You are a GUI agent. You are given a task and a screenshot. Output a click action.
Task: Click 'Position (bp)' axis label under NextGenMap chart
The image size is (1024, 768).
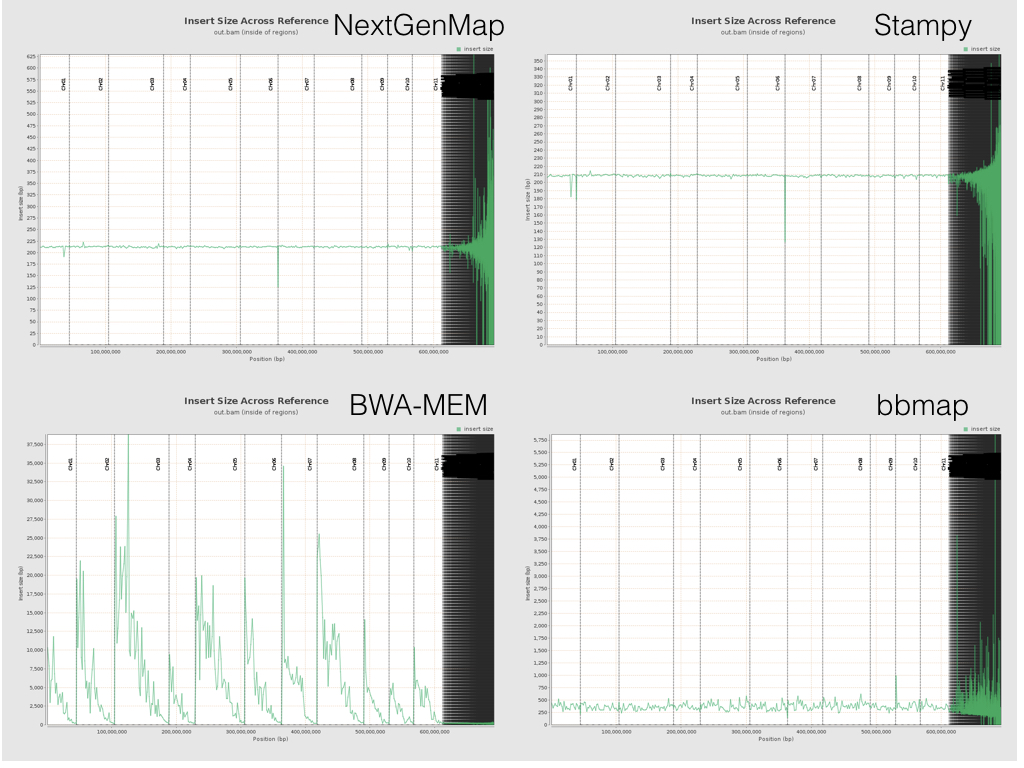267,359
